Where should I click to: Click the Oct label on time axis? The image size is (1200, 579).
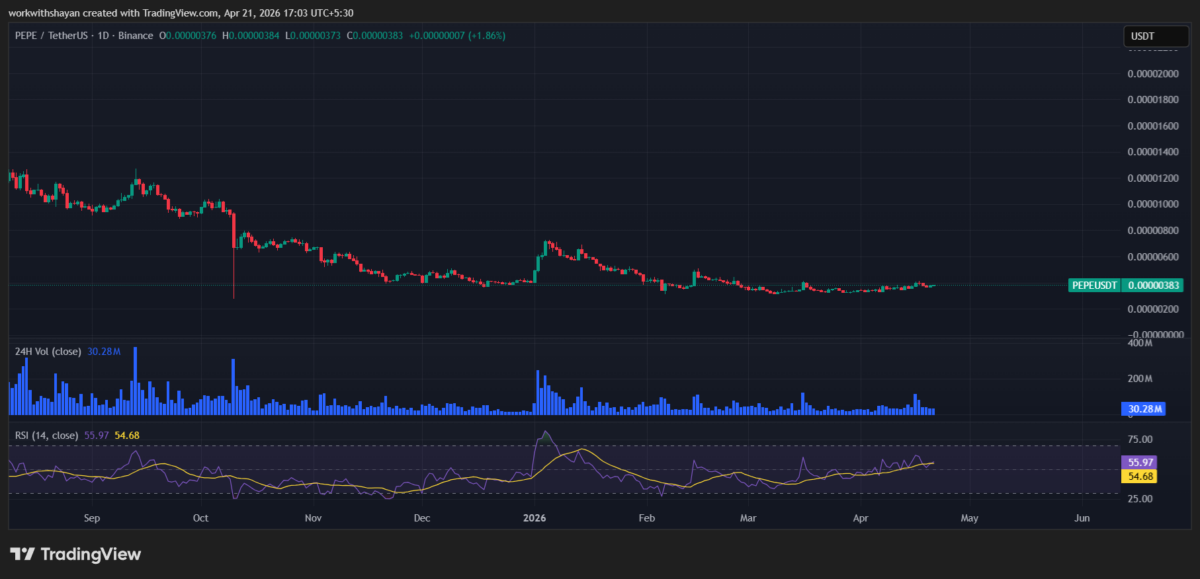tap(200, 518)
